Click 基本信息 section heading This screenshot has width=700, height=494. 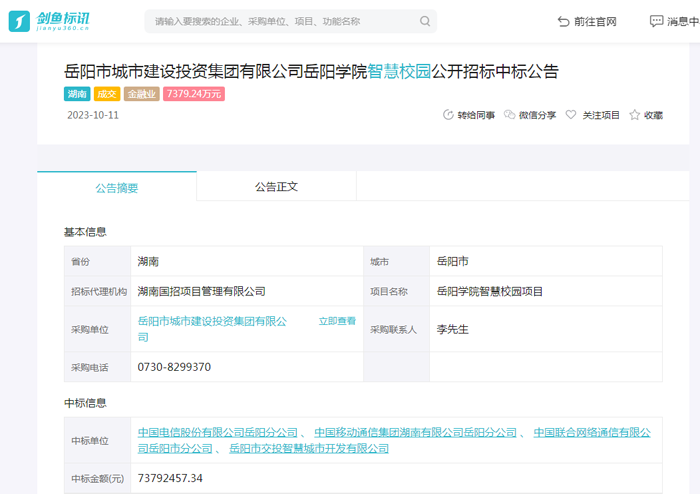coord(85,232)
